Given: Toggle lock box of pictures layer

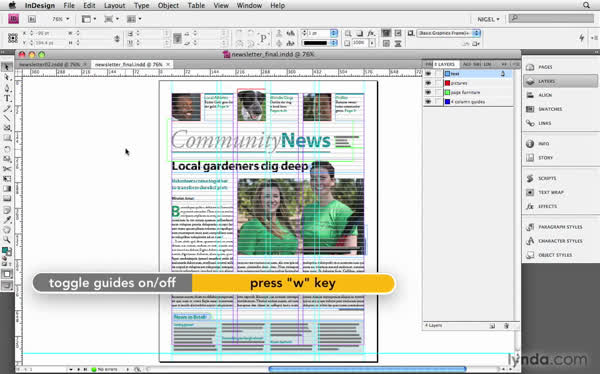Looking at the screenshot, I should [x=438, y=83].
